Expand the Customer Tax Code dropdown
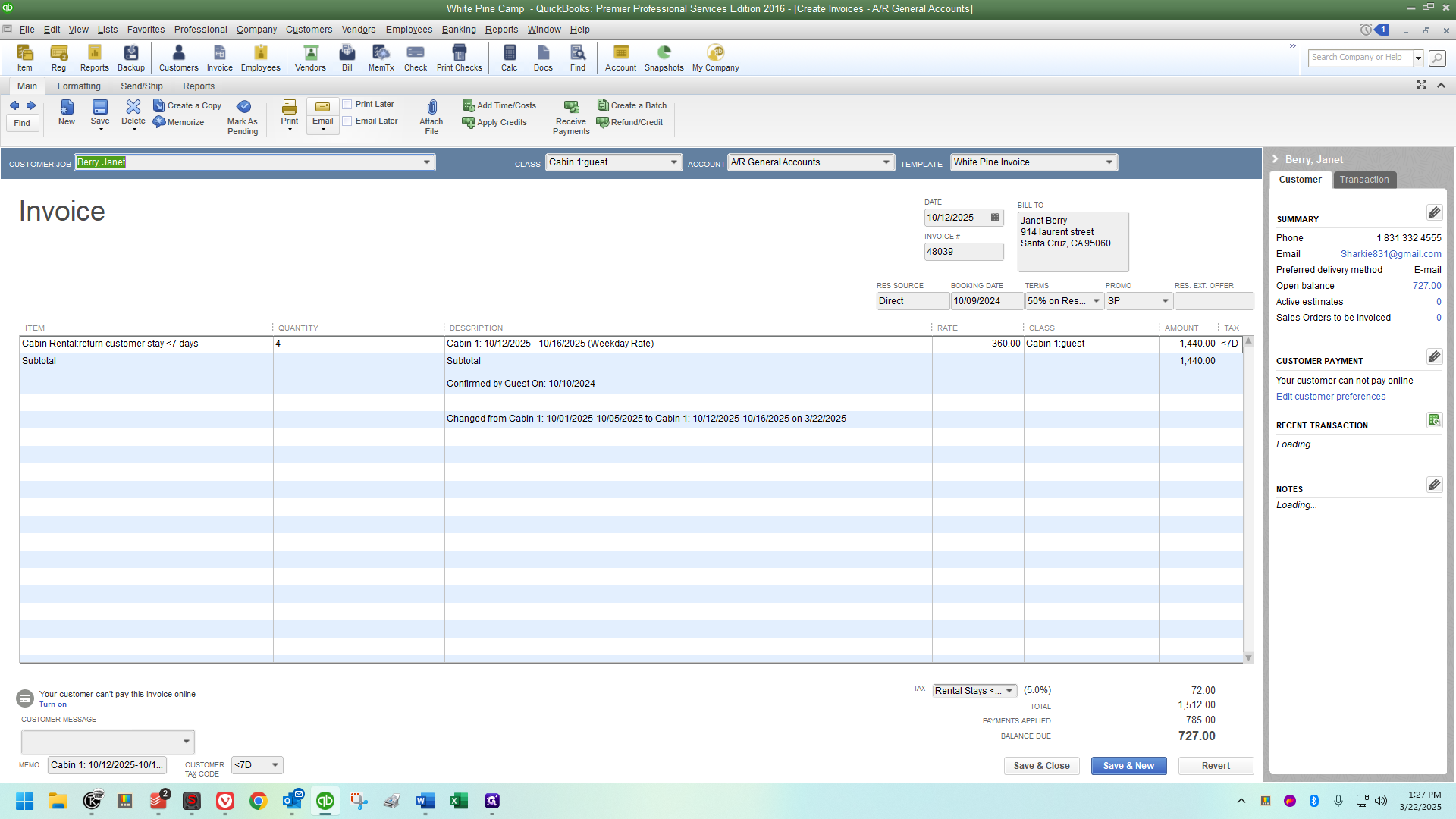The height and width of the screenshot is (819, 1456). tap(275, 765)
